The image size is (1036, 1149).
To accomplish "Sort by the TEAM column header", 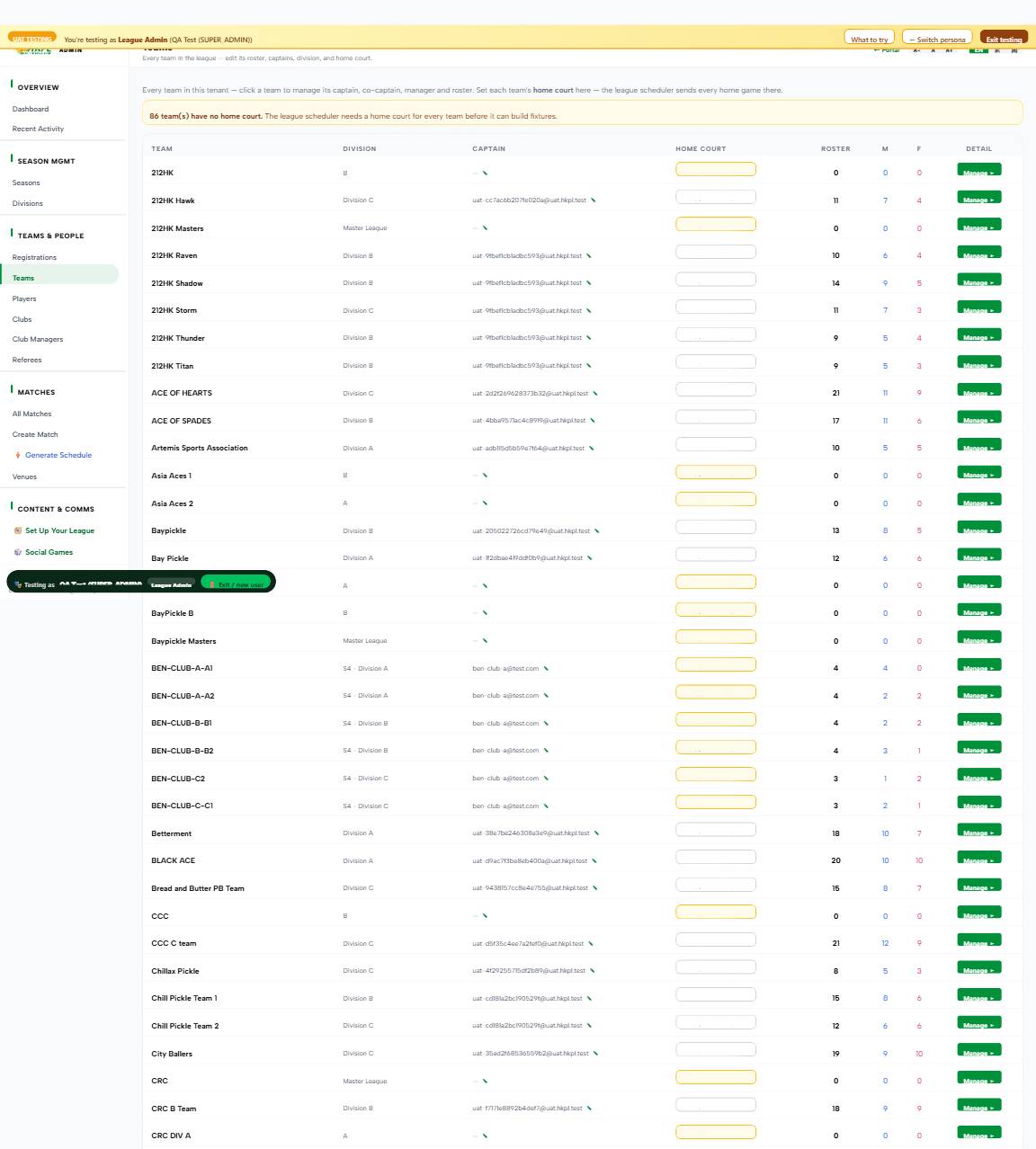I will 162,148.
